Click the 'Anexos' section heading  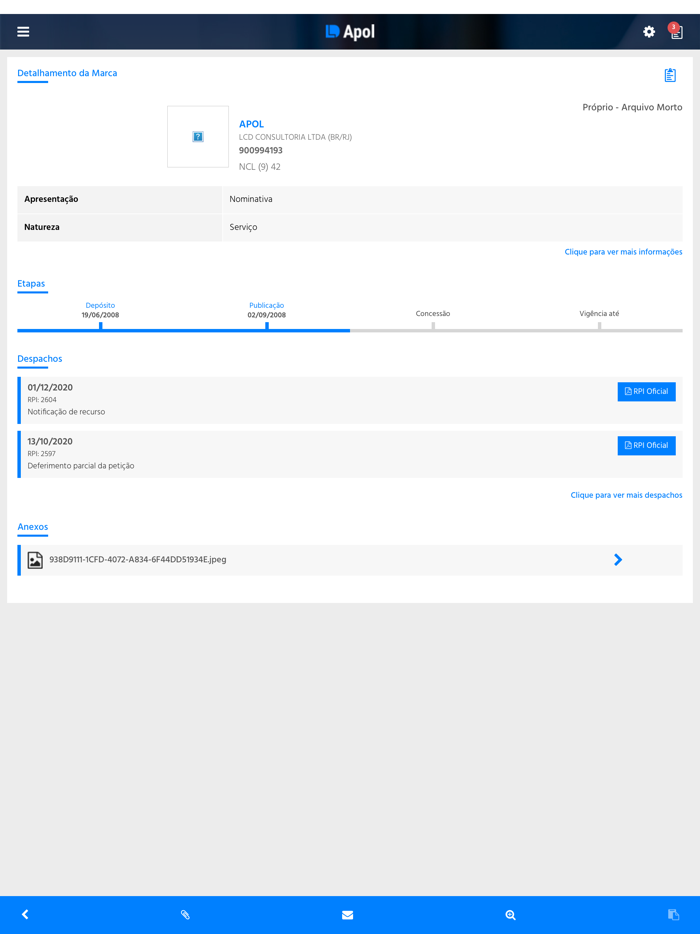33,527
